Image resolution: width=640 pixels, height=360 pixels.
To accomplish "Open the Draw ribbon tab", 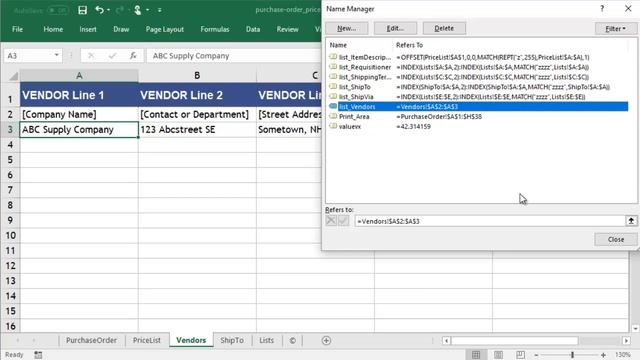I will point(121,29).
